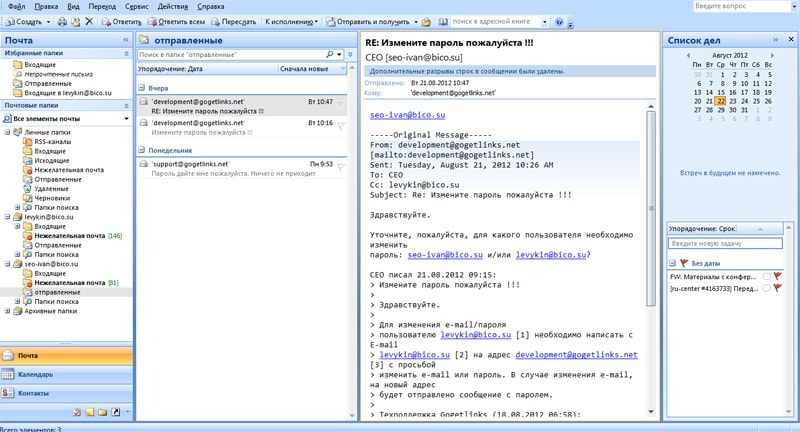Collapse the Личные папки tree node
This screenshot has width=800, height=432.
click(7, 132)
